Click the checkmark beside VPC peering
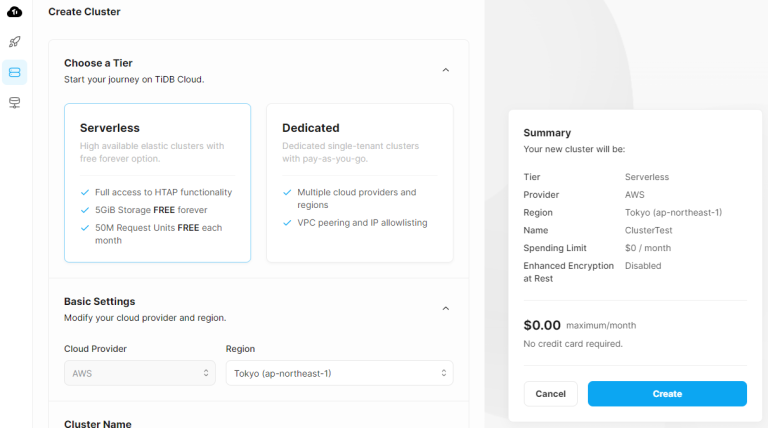This screenshot has height=428, width=768. tap(287, 223)
